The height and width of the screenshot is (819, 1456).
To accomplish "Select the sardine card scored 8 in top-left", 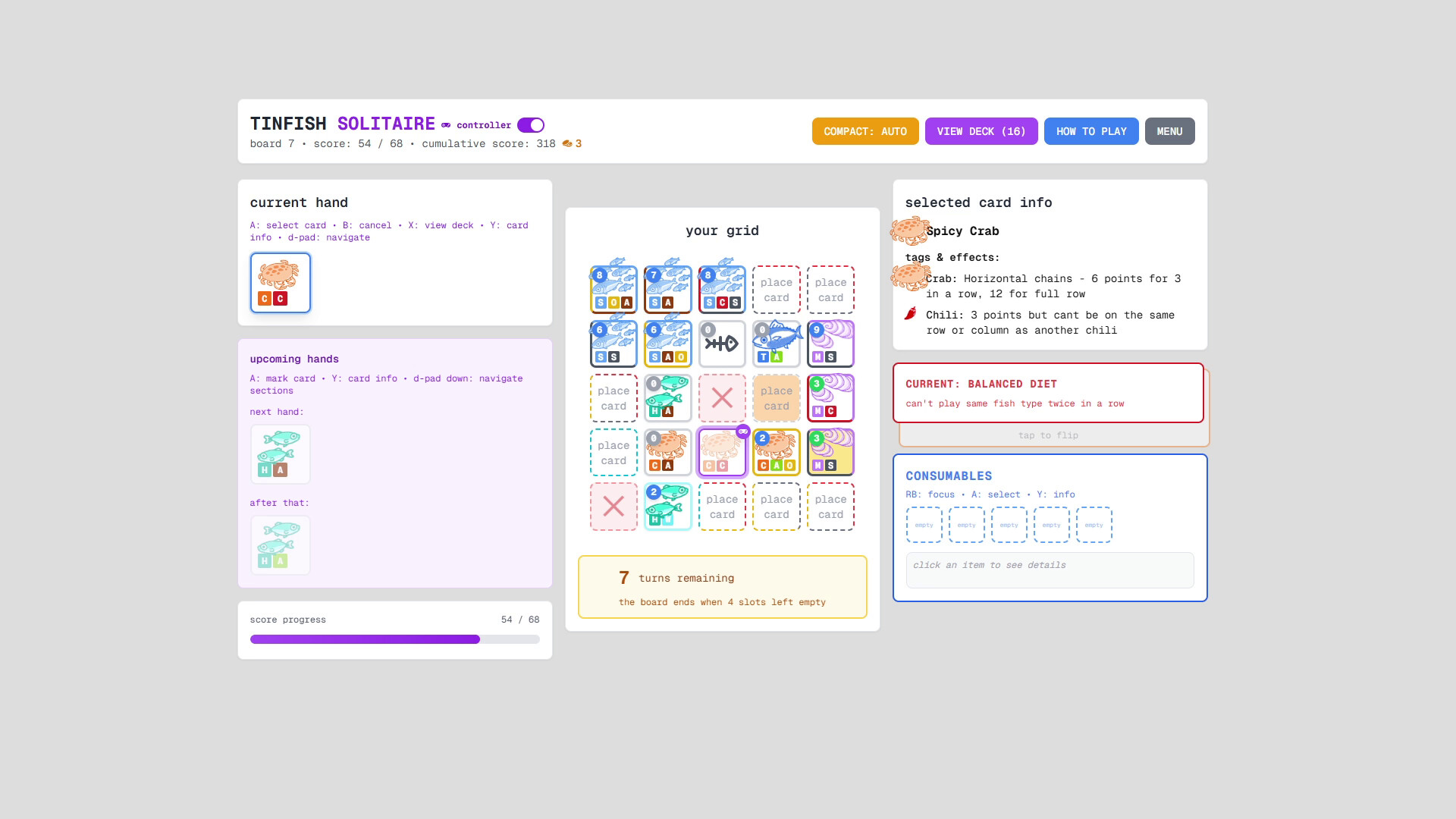I will tap(613, 289).
